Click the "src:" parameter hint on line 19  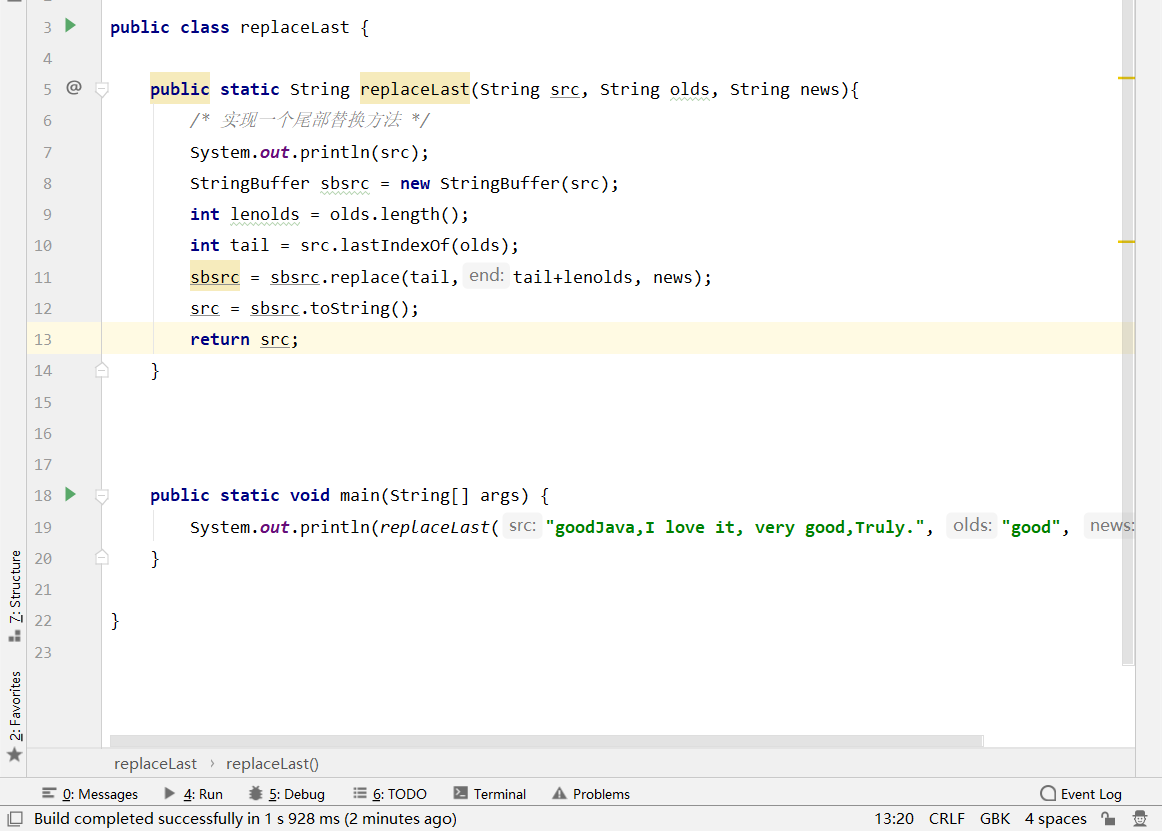click(x=522, y=526)
